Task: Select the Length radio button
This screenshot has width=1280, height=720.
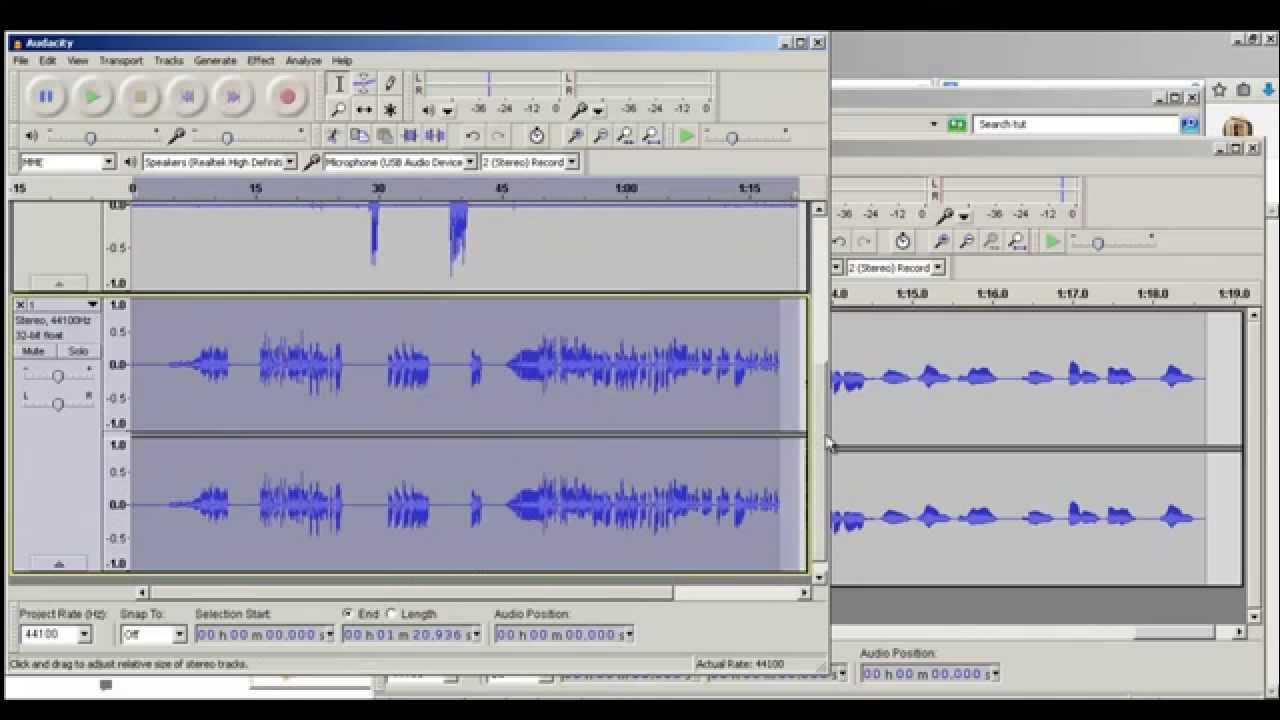Action: tap(391, 614)
